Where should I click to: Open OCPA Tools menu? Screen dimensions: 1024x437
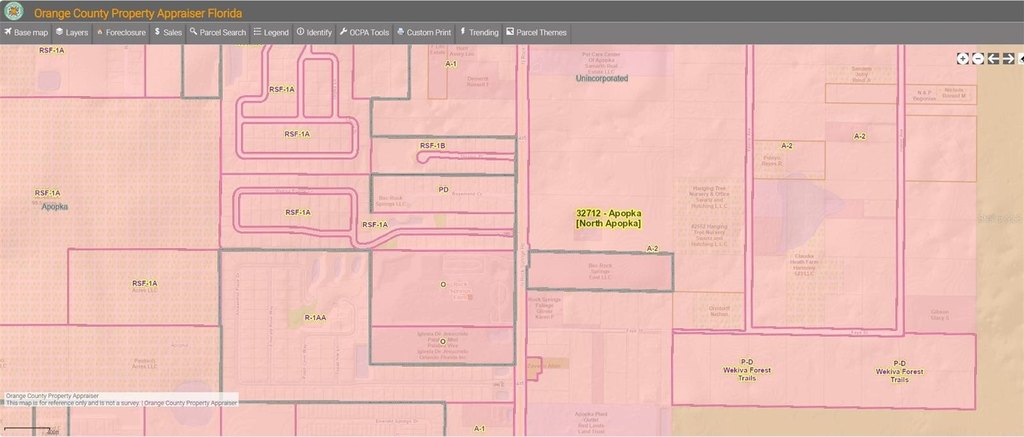coord(364,32)
